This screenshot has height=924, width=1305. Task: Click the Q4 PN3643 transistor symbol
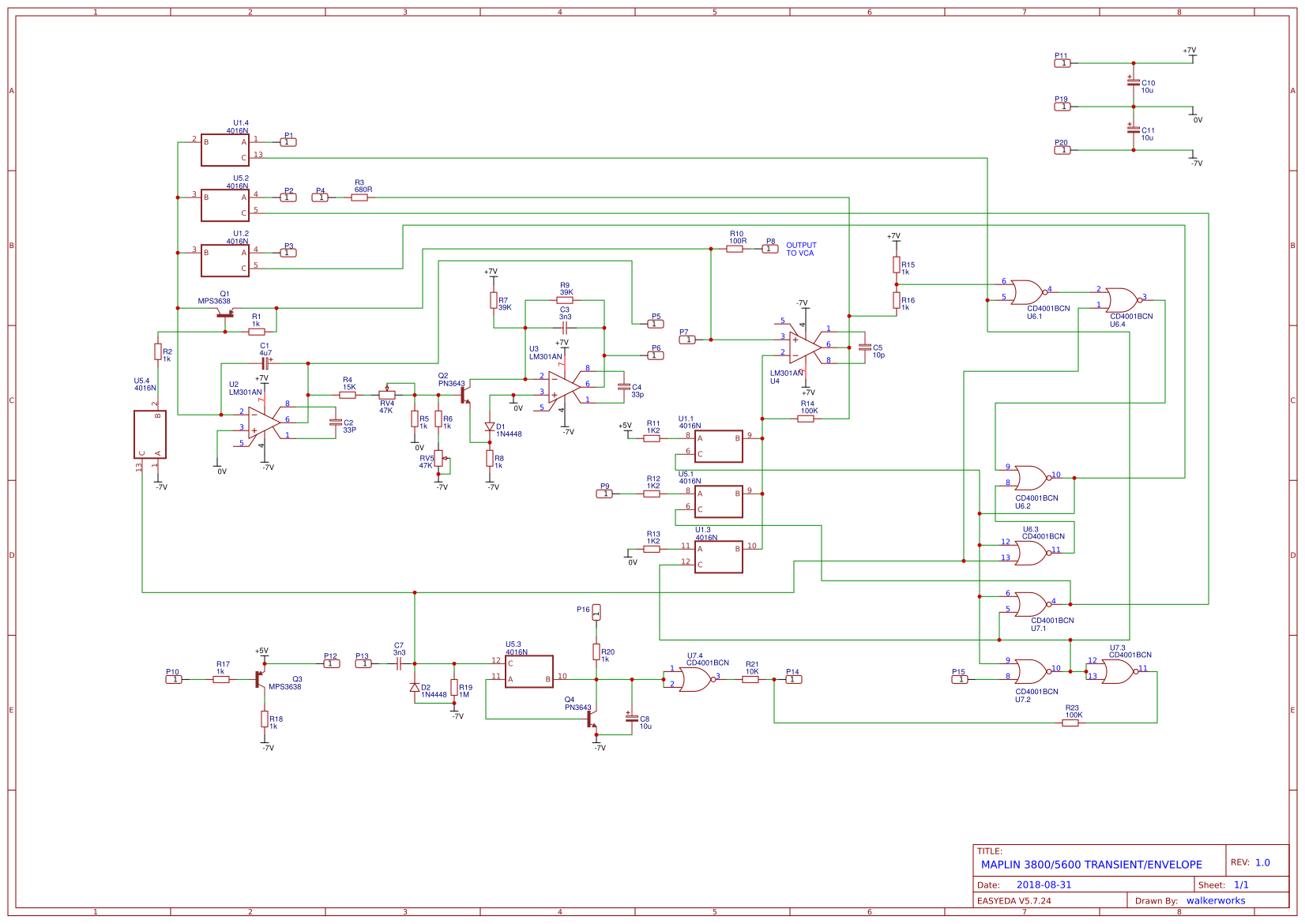click(593, 719)
